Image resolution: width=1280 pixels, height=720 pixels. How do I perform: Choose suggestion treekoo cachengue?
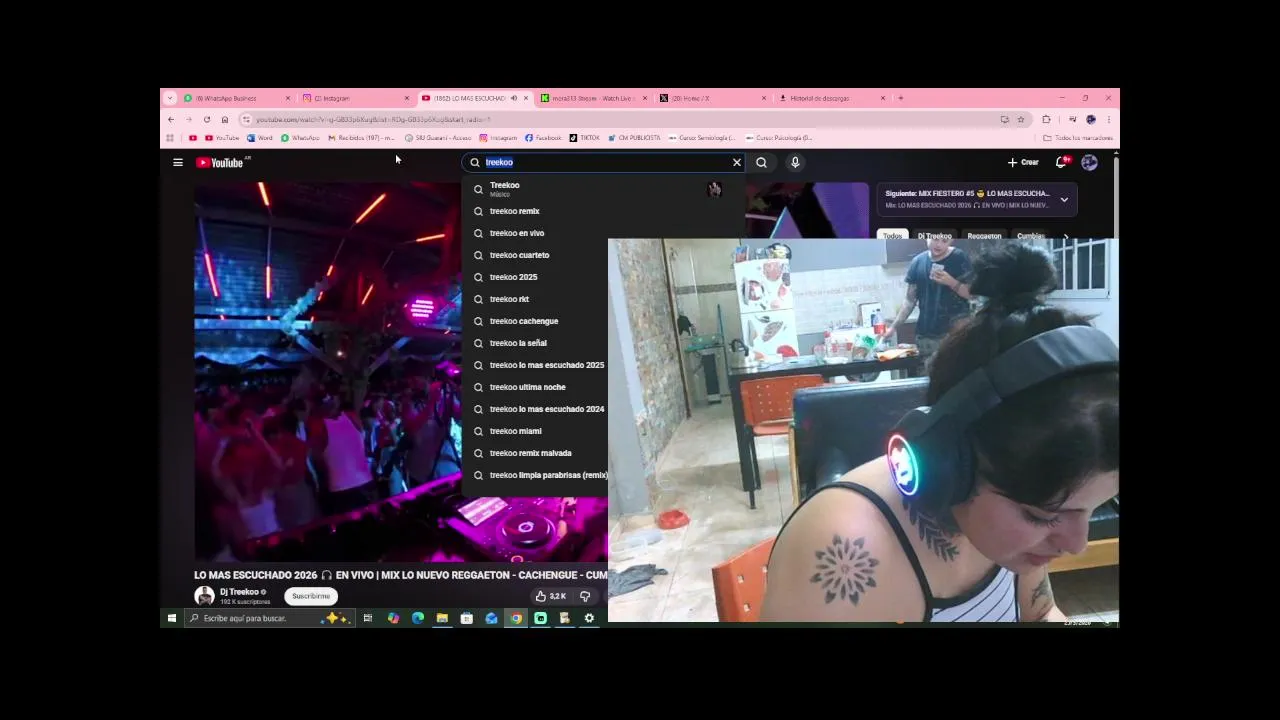535,321
